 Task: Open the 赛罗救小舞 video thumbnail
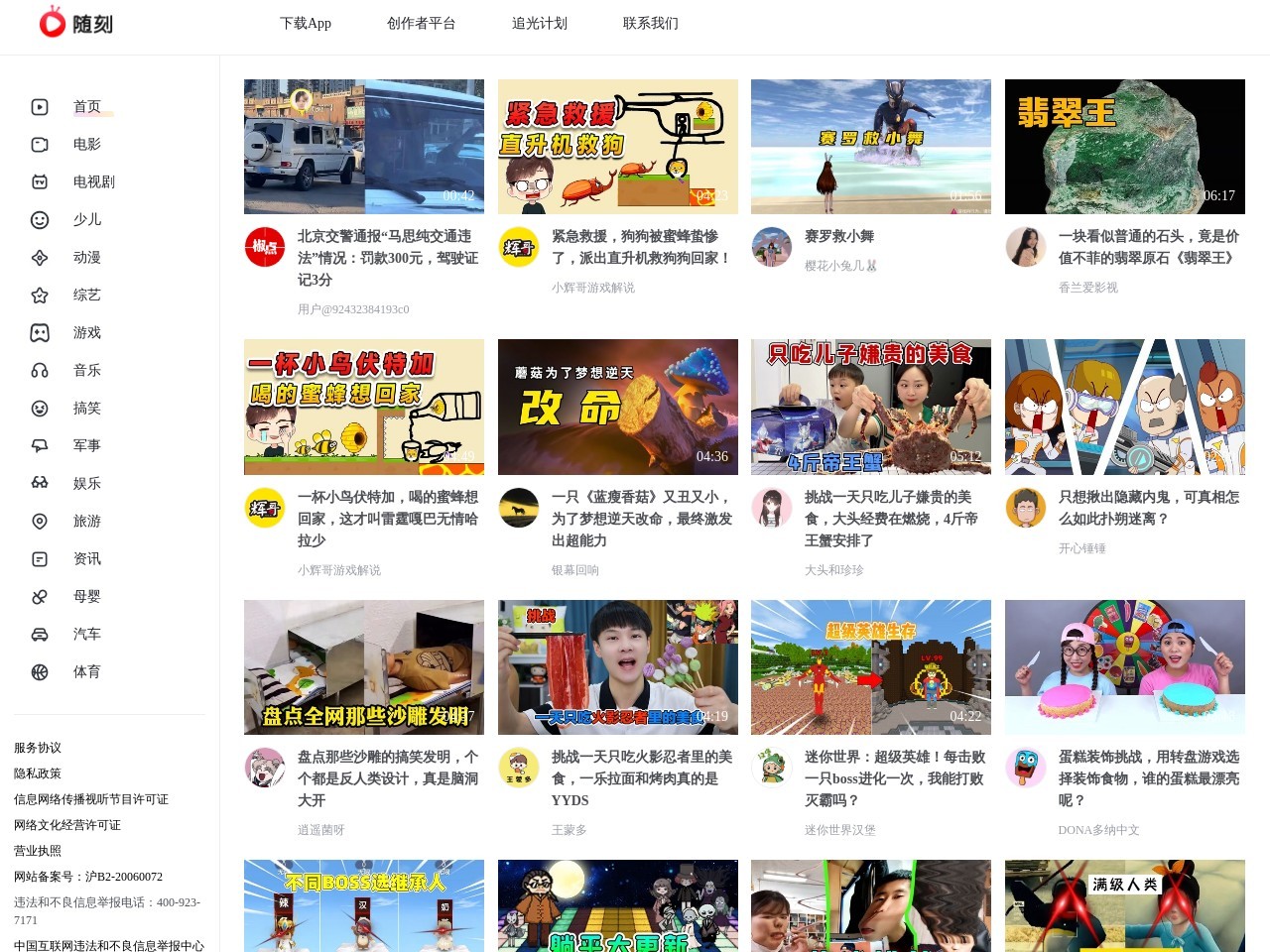pyautogui.click(x=871, y=147)
